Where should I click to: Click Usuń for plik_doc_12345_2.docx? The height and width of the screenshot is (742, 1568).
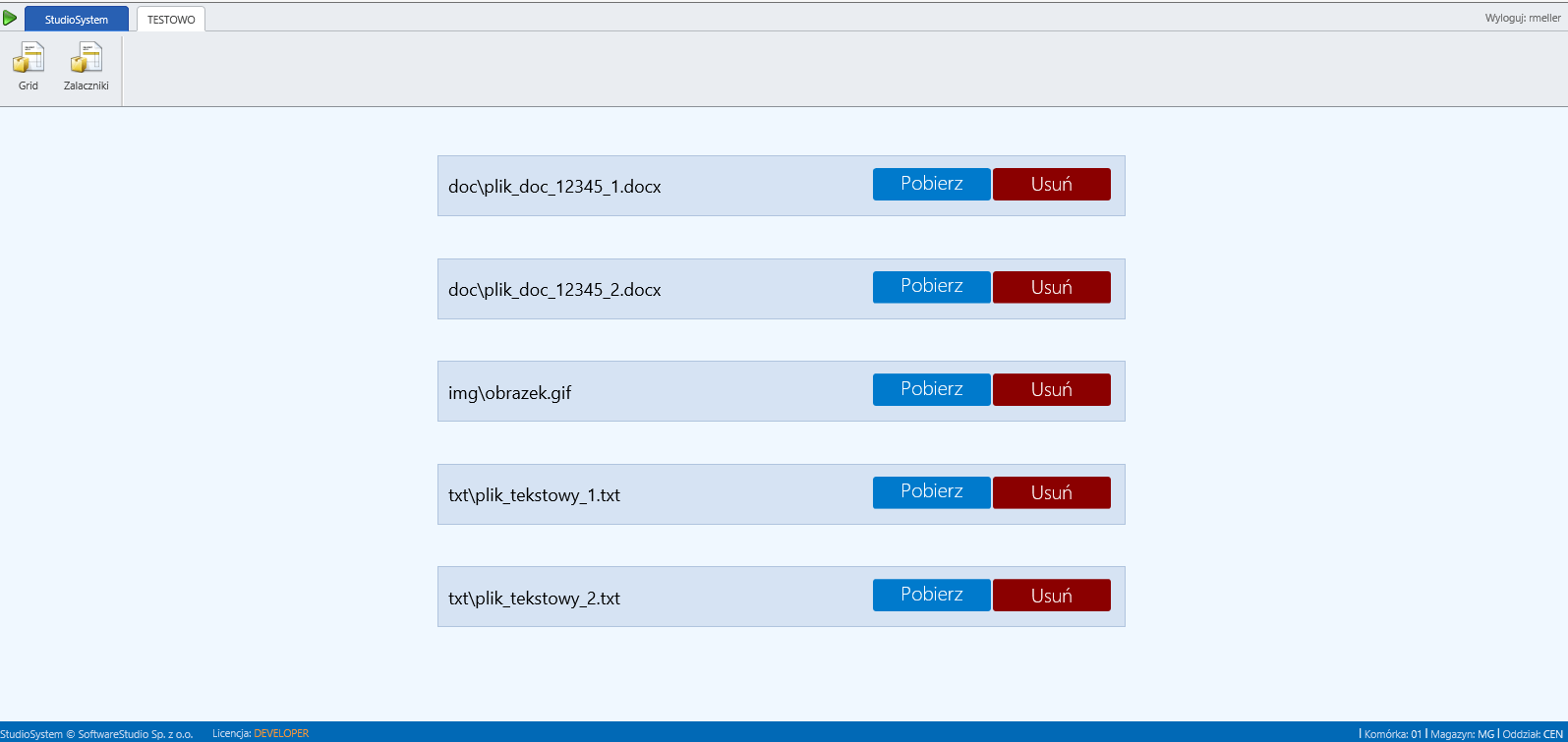[1052, 287]
